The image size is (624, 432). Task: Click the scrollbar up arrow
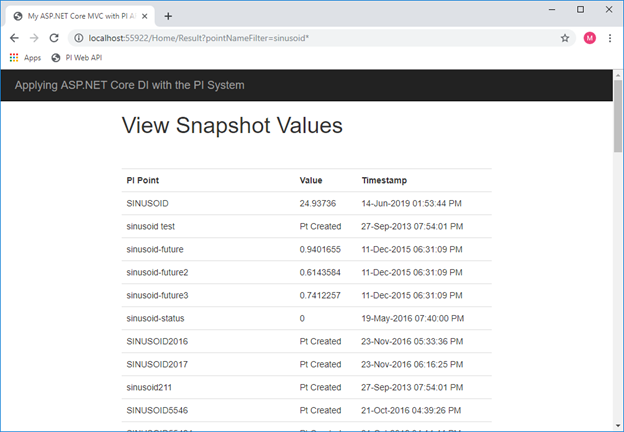coord(618,75)
